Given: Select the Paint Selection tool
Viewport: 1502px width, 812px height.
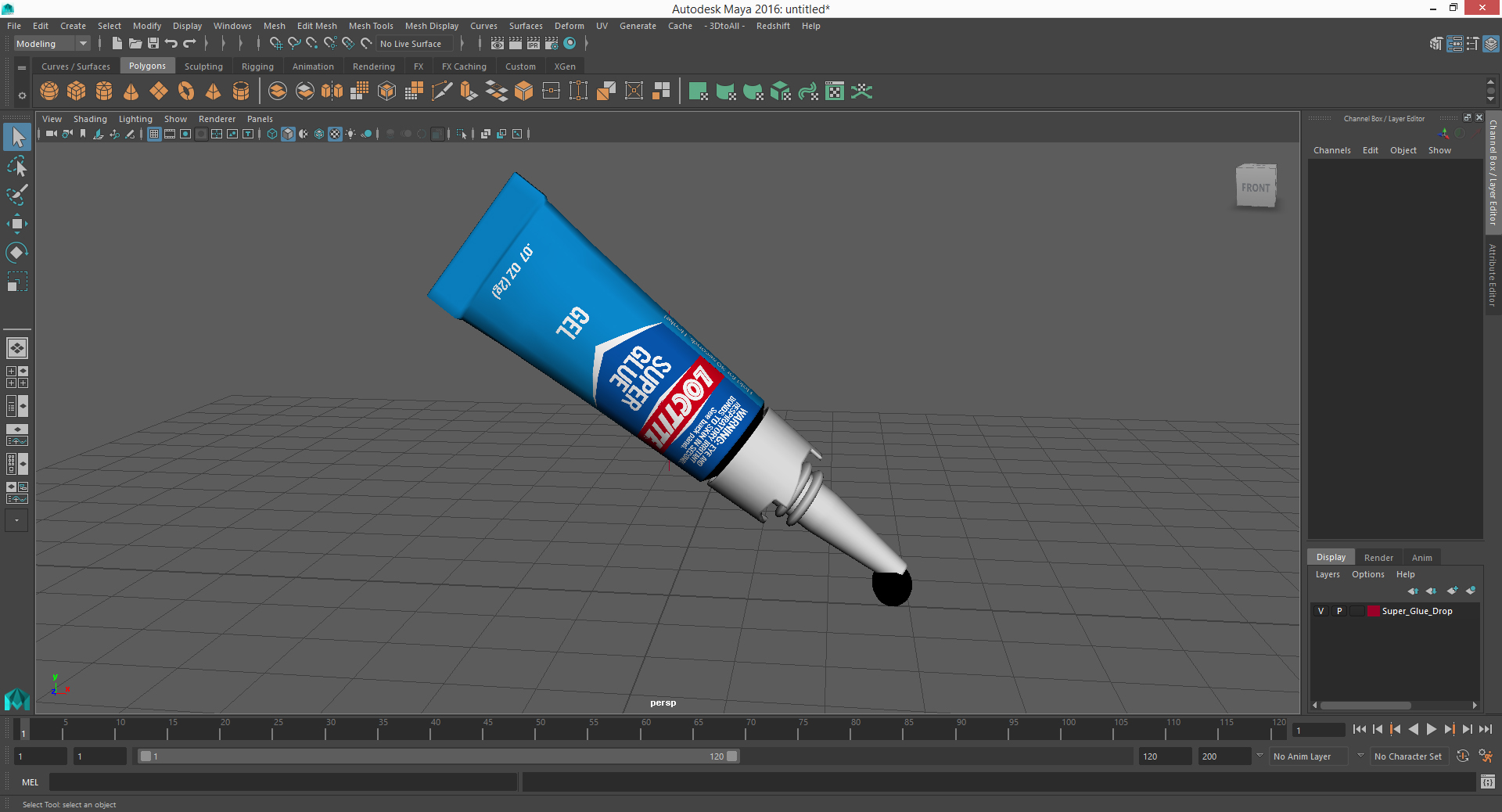Looking at the screenshot, I should (x=17, y=195).
